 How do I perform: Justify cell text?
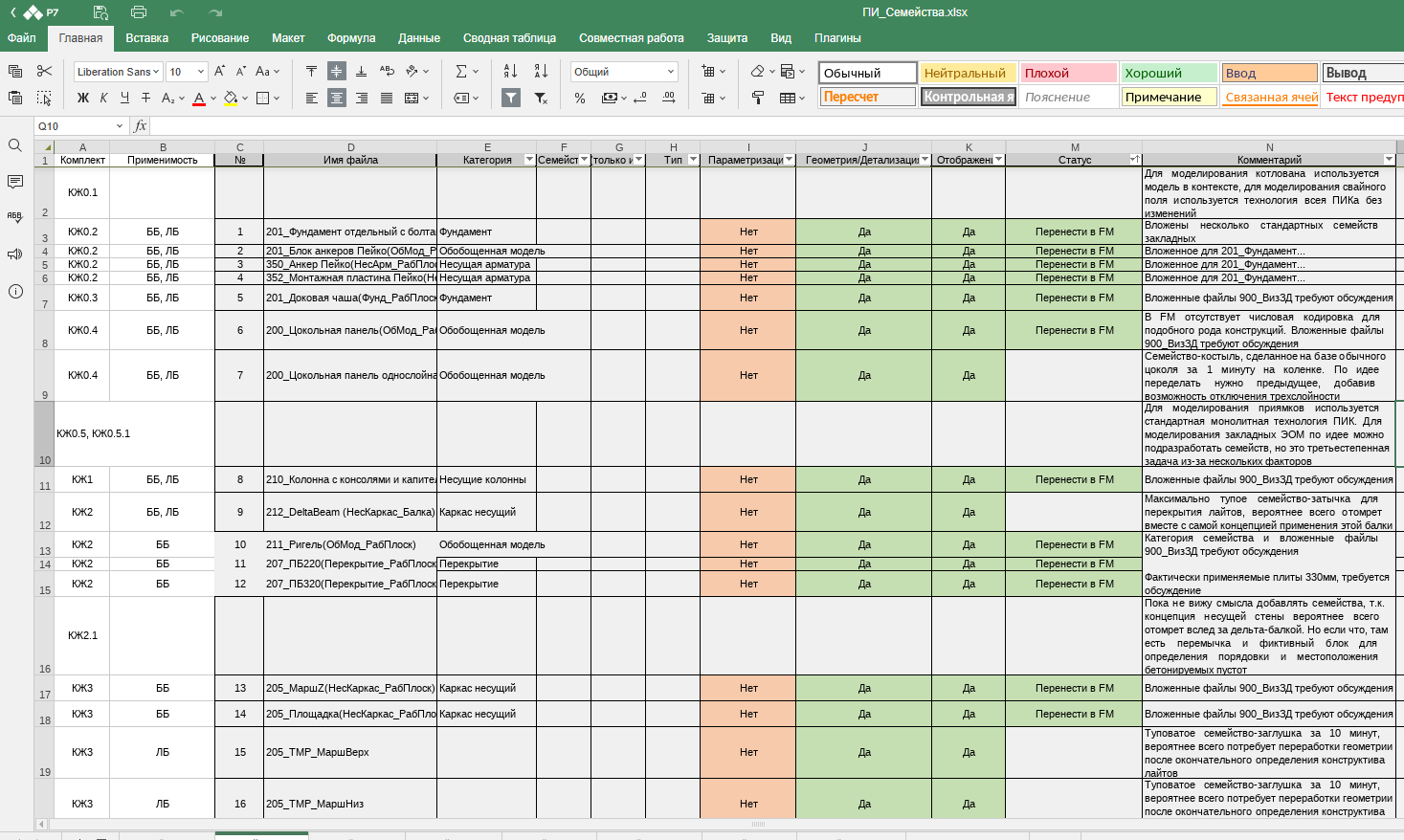(x=387, y=98)
